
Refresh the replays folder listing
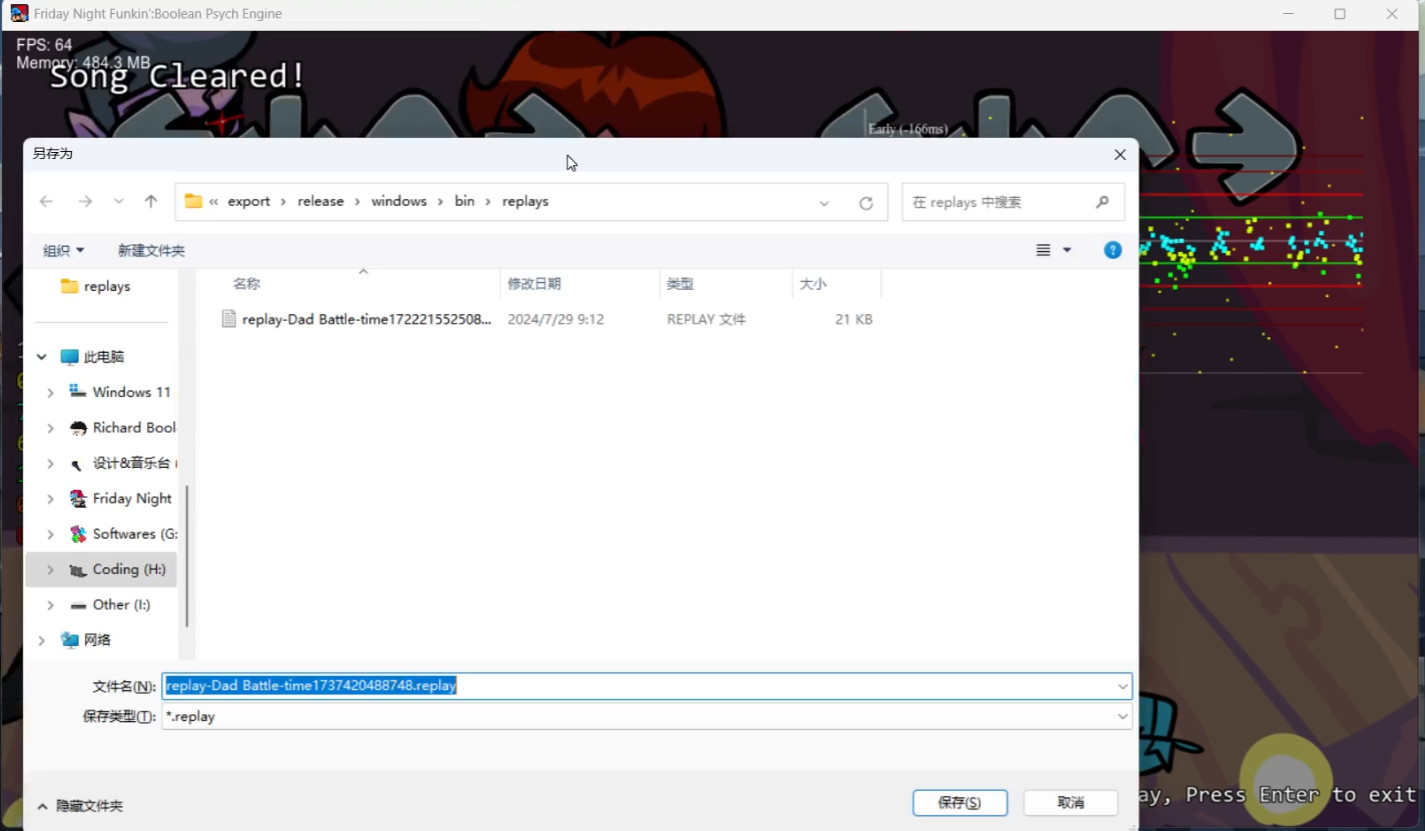coord(866,203)
